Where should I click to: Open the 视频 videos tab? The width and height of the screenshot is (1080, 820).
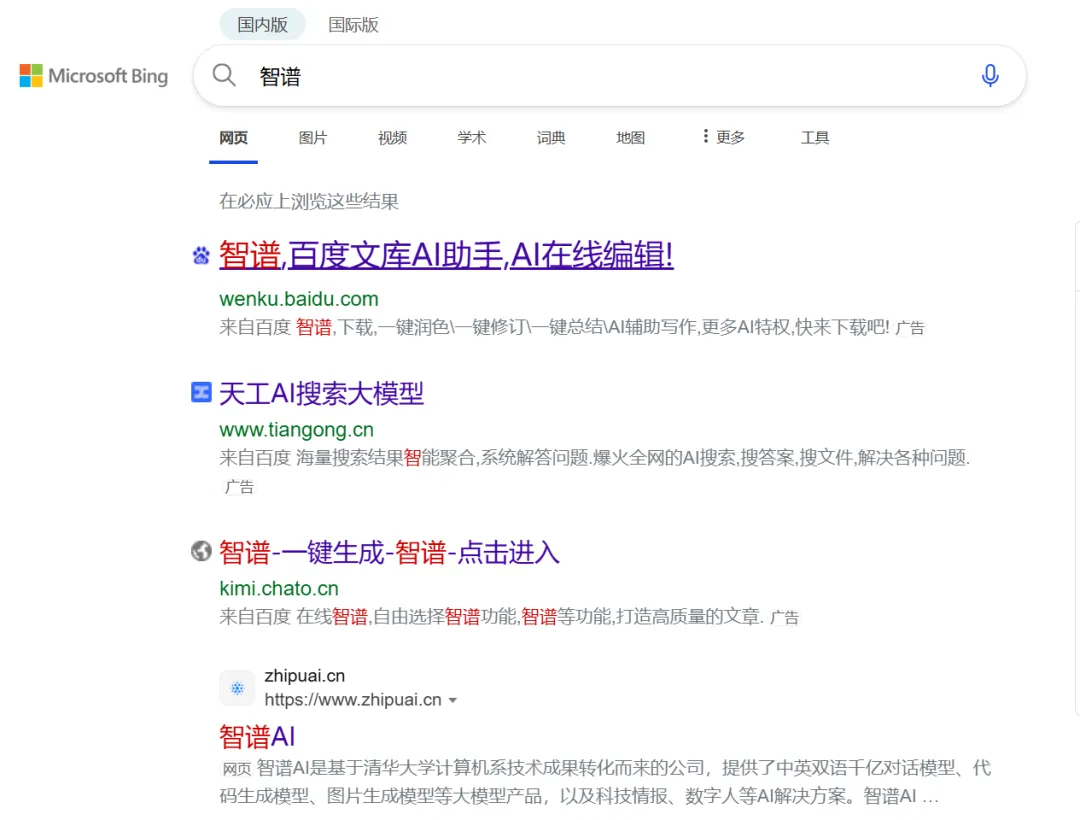(393, 138)
